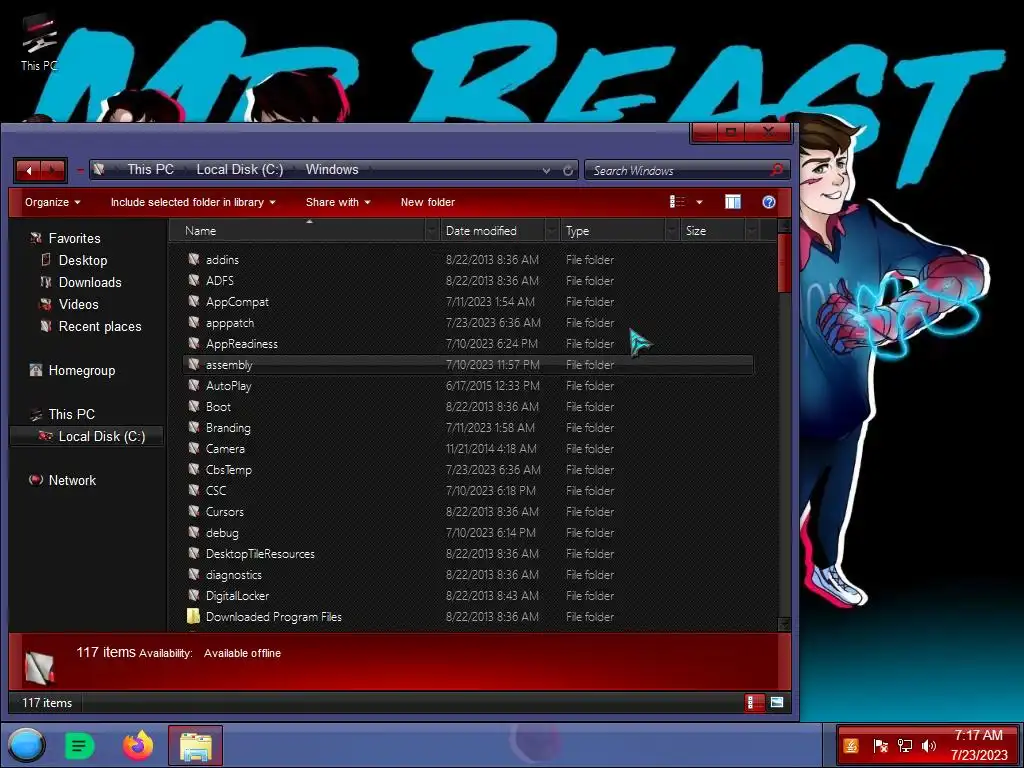Click the Network sidebar icon
The width and height of the screenshot is (1024, 768).
point(36,480)
